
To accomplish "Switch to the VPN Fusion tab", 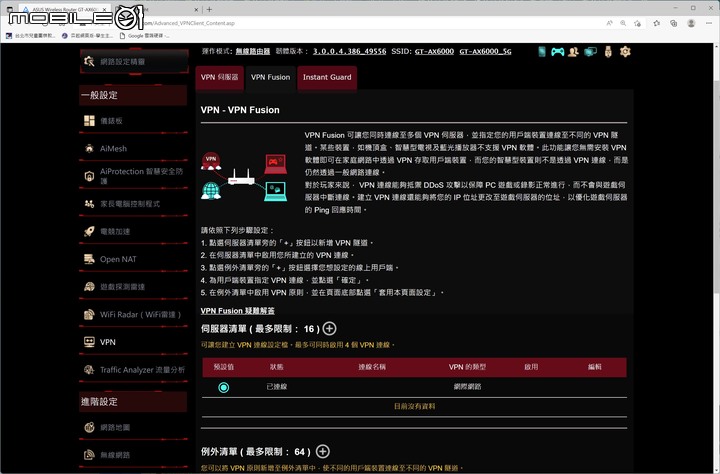I will pyautogui.click(x=270, y=78).
